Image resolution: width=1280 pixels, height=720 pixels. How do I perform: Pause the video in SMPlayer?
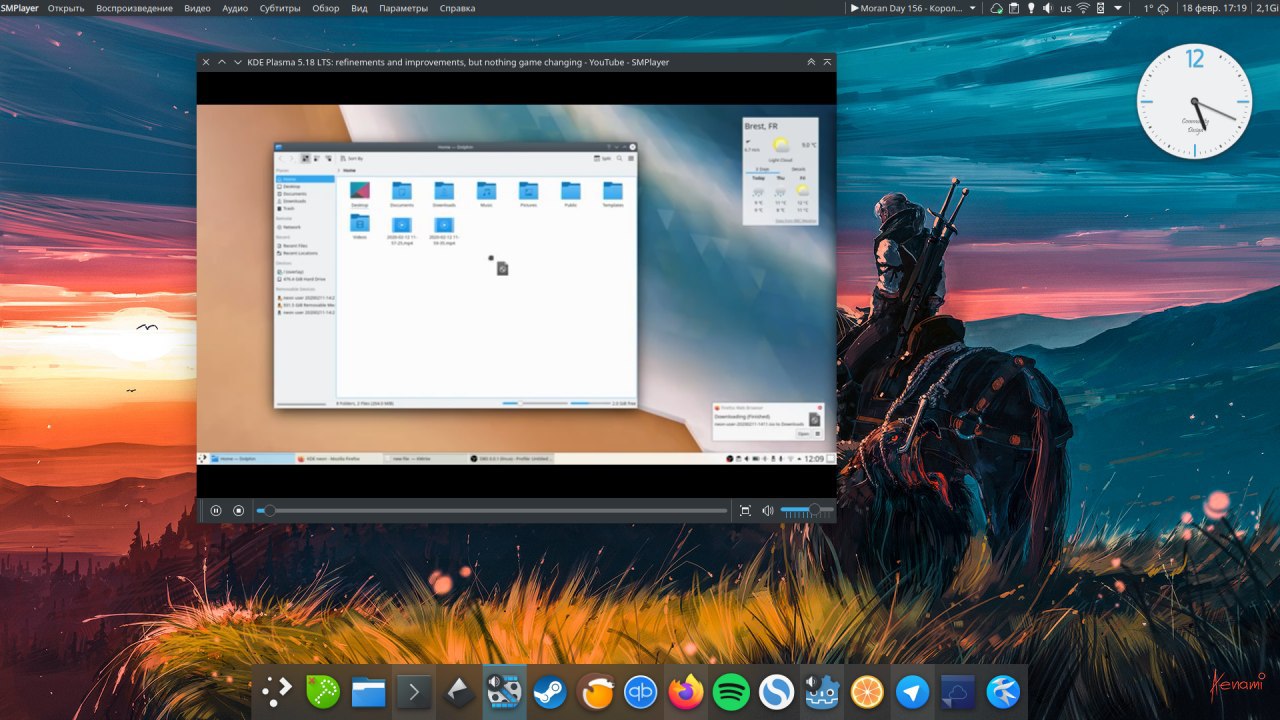[215, 511]
